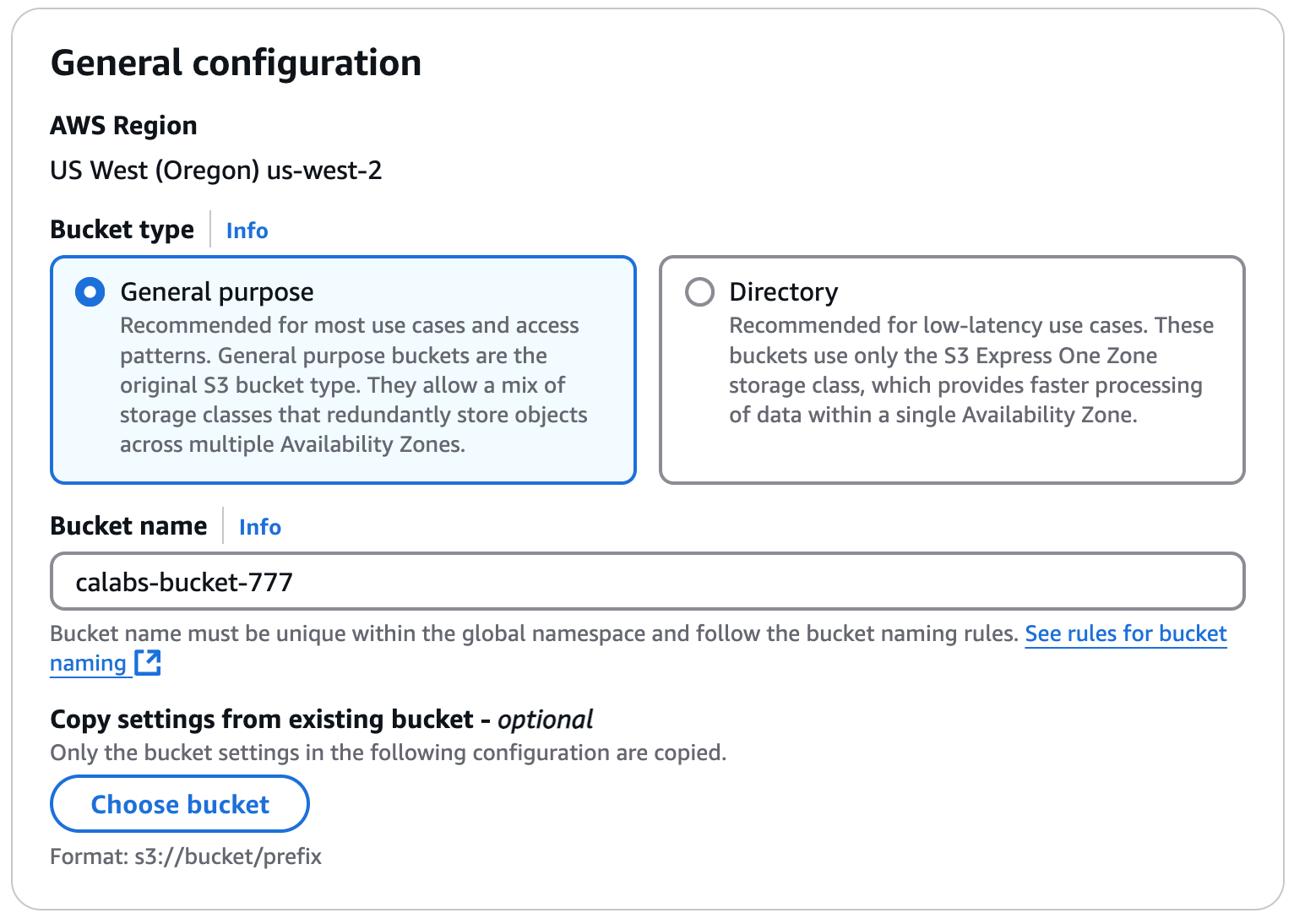Image resolution: width=1294 pixels, height=924 pixels.
Task: Click the Info link beside Bucket type
Action: 247,231
